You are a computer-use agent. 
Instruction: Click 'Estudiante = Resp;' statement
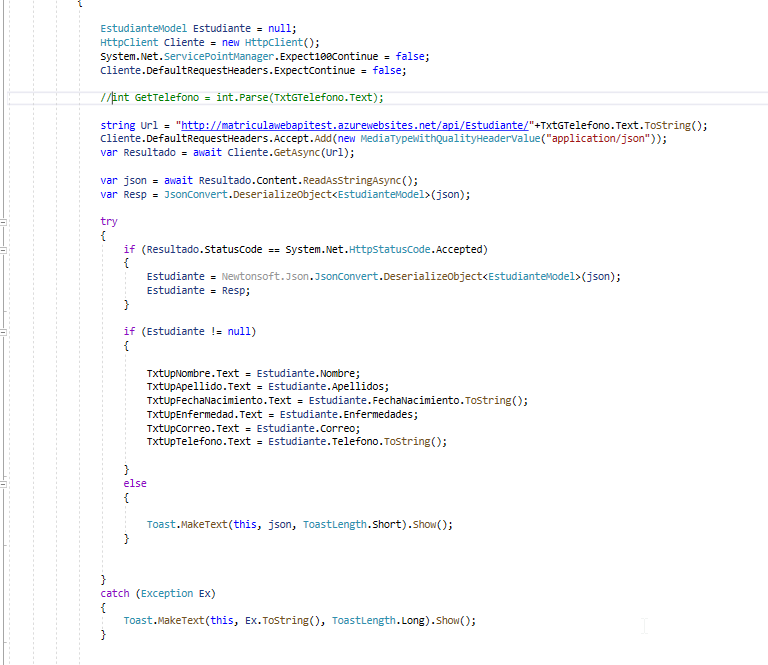(198, 290)
